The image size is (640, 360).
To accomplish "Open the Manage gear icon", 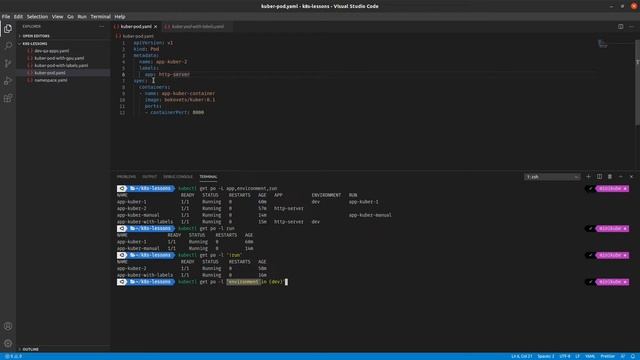I will (x=8, y=343).
